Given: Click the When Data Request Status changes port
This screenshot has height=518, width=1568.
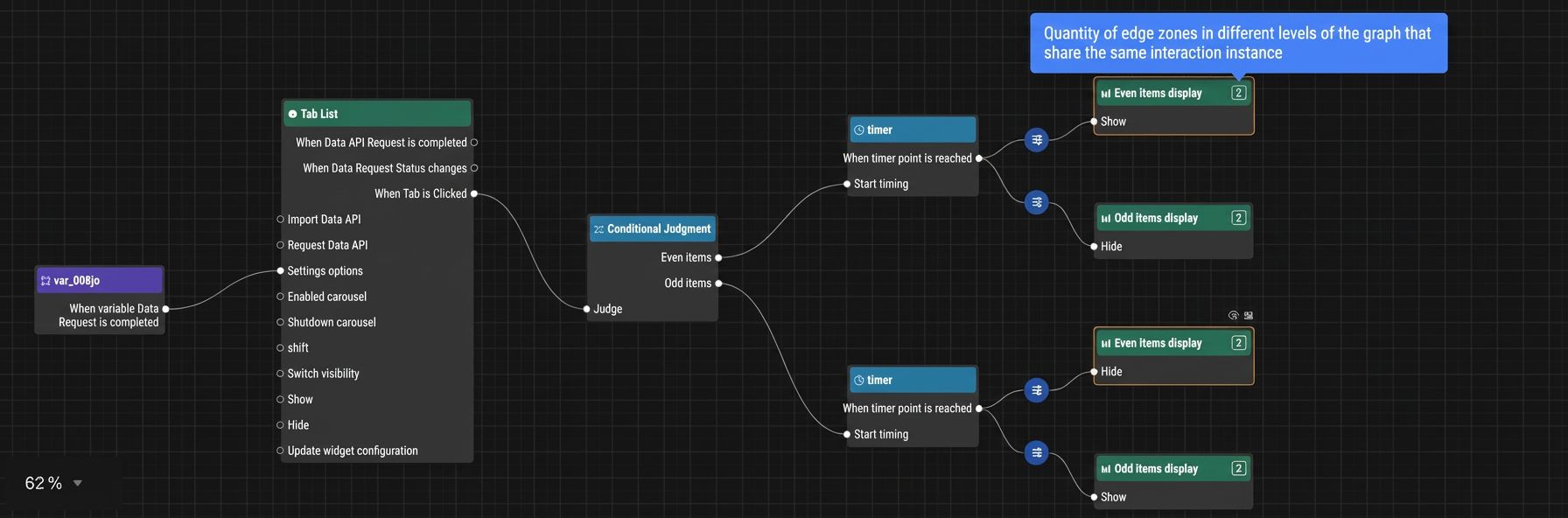Looking at the screenshot, I should [474, 168].
